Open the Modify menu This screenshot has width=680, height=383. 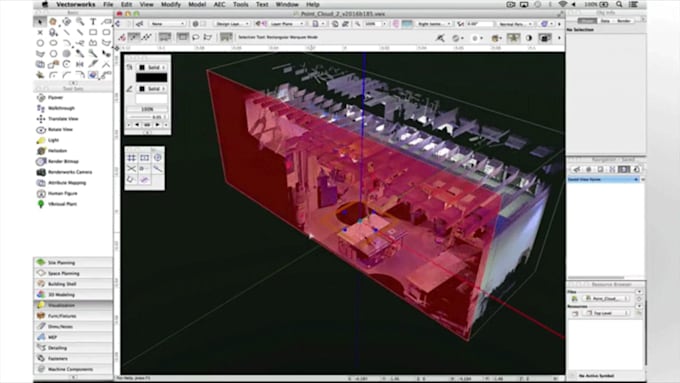tap(170, 4)
